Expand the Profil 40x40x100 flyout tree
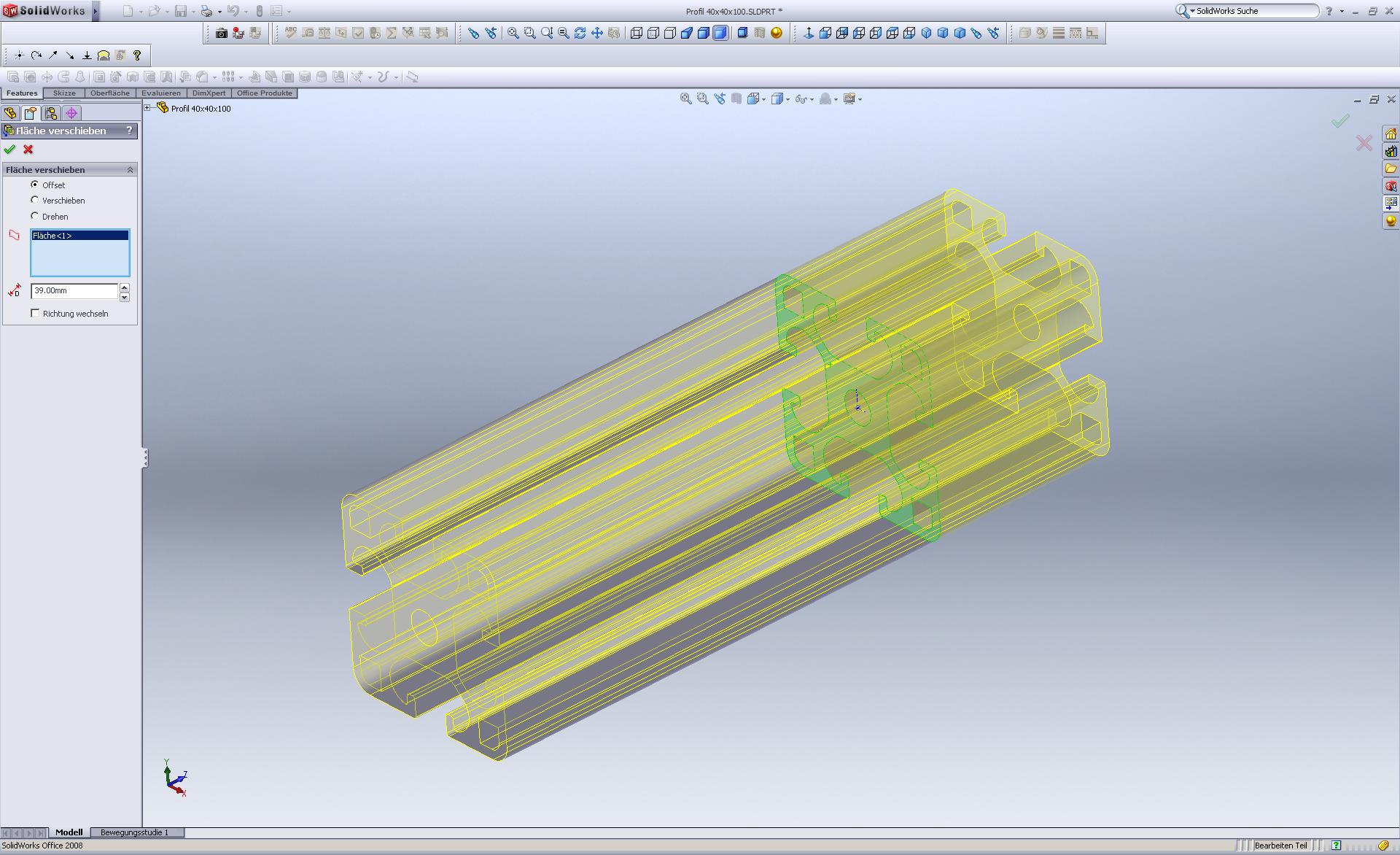 pos(147,108)
